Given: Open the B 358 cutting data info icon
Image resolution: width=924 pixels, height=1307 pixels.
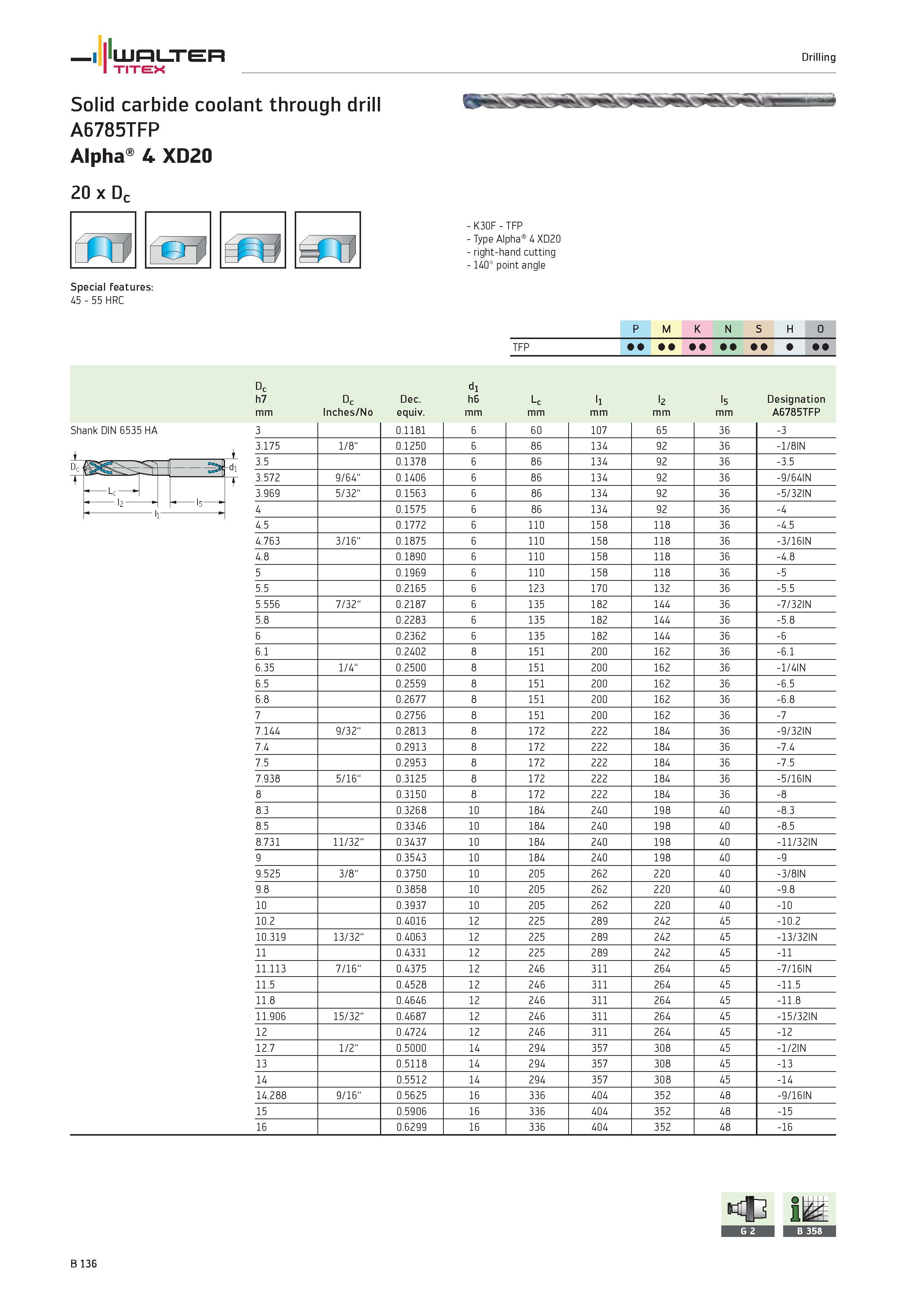Looking at the screenshot, I should (809, 1214).
